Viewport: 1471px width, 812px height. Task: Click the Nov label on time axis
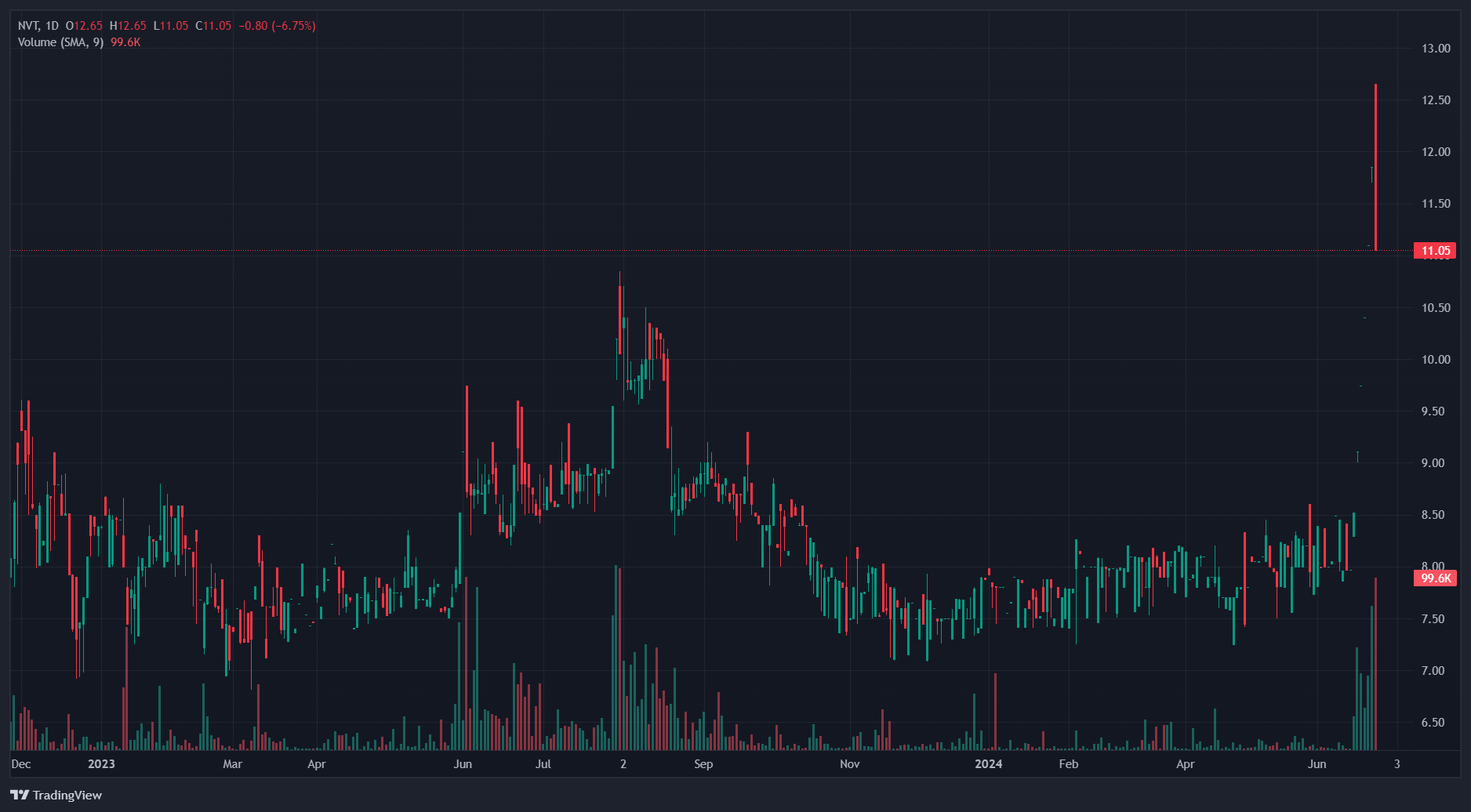[849, 764]
